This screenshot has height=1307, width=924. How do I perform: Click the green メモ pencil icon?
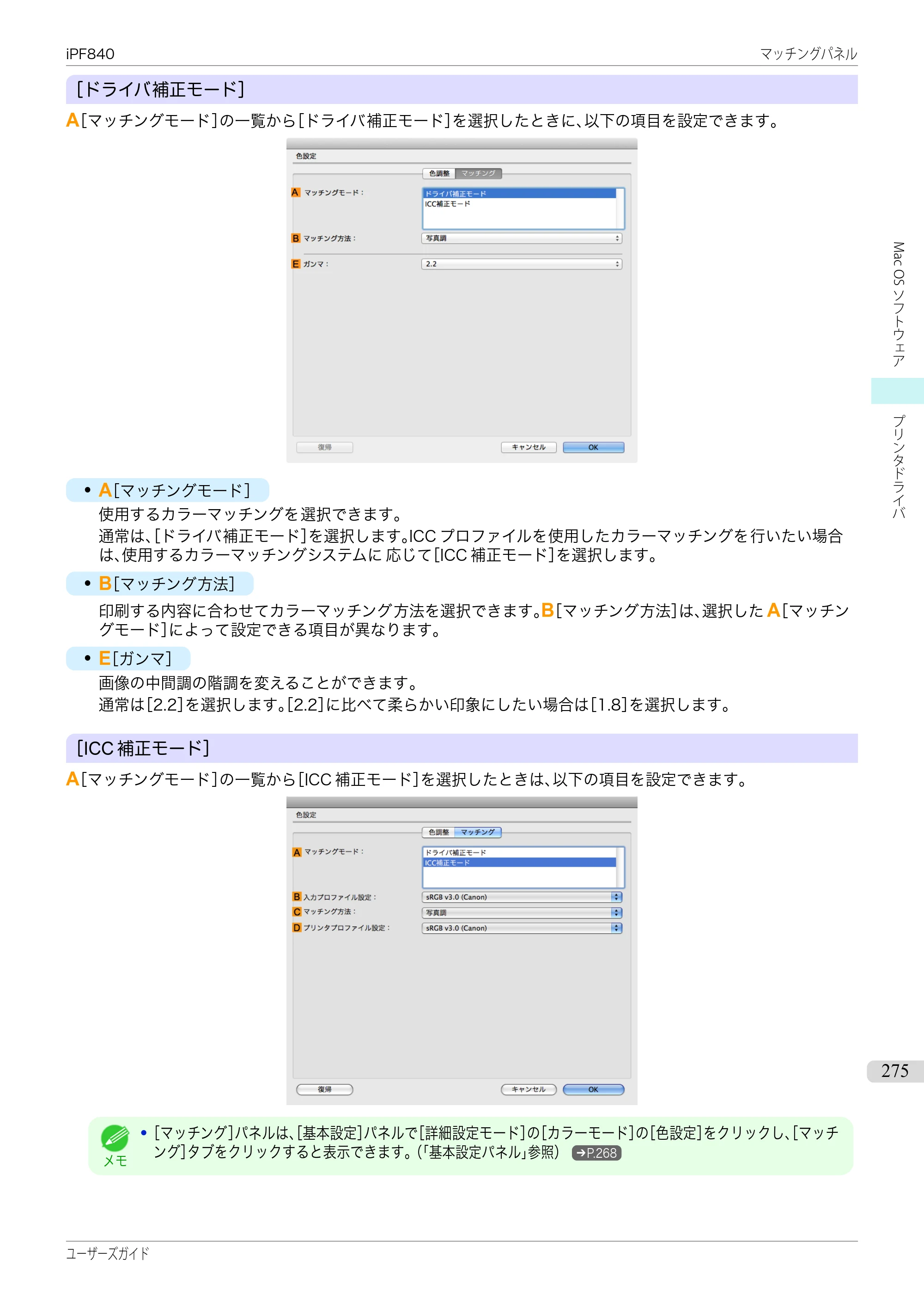pos(115,1138)
